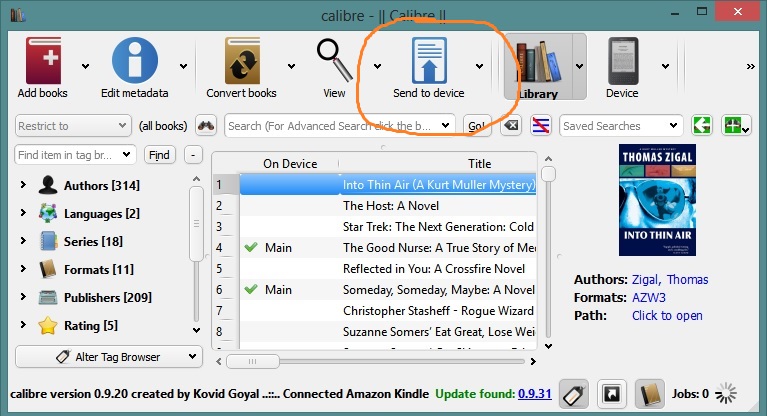
Task: Click the Publishers typewriter icon
Action: pyautogui.click(x=48, y=297)
